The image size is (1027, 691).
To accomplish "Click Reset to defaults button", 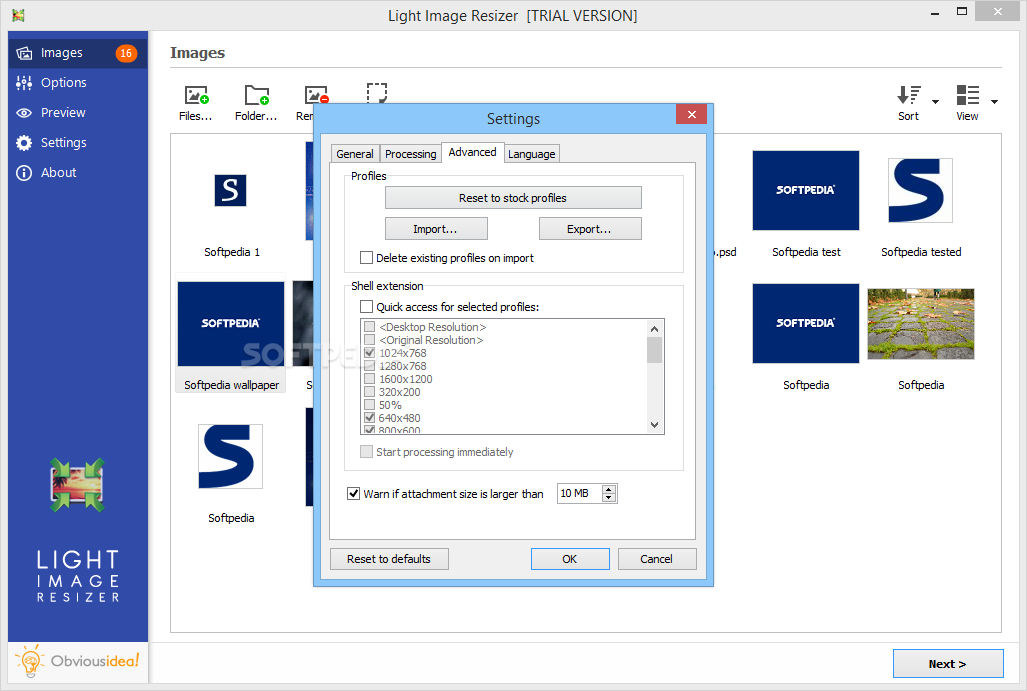I will point(389,559).
